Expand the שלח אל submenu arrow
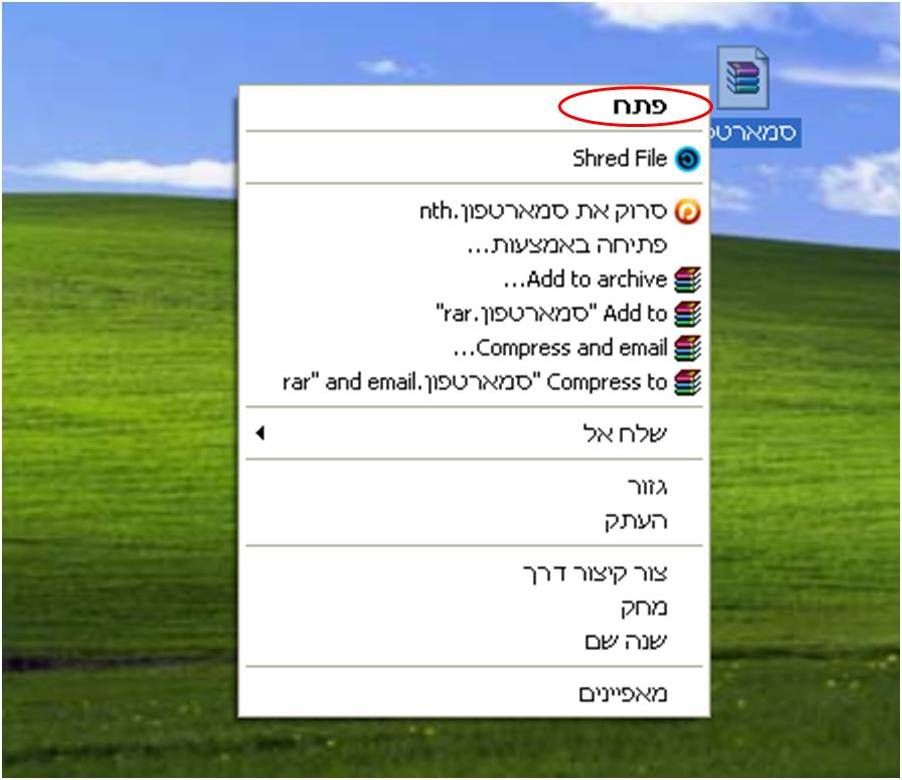The image size is (902, 780). [260, 433]
